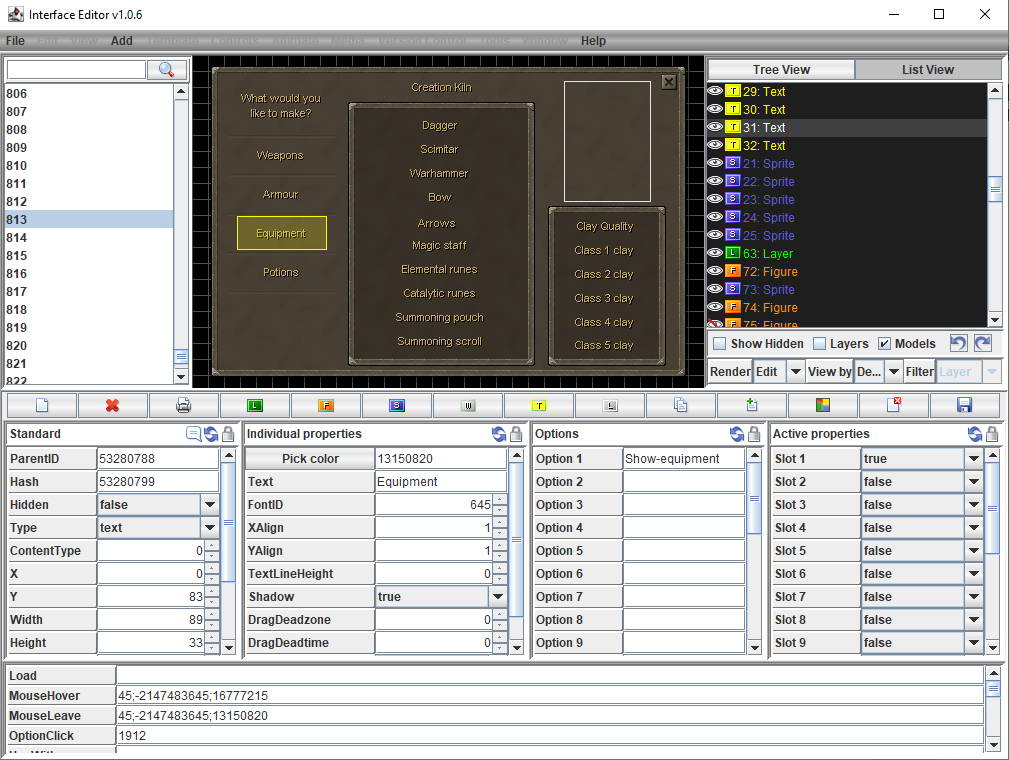Click the red X delete toolbar button
Viewport: 1009px width, 760px height.
tap(112, 405)
